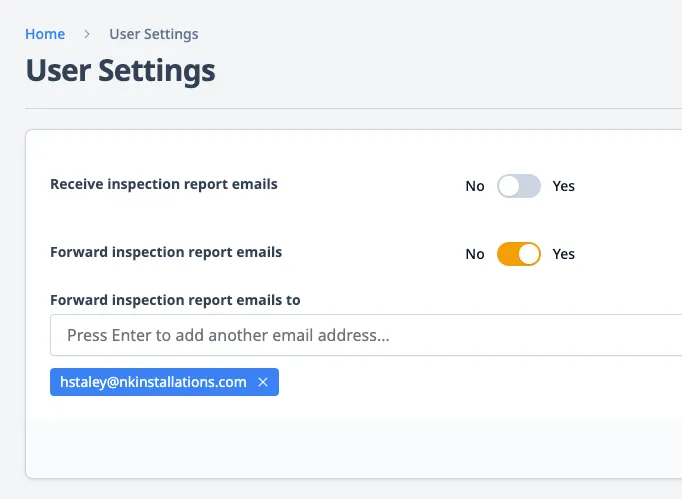Click the divider line beneath the User Settings heading
The height and width of the screenshot is (499, 682).
(354, 108)
